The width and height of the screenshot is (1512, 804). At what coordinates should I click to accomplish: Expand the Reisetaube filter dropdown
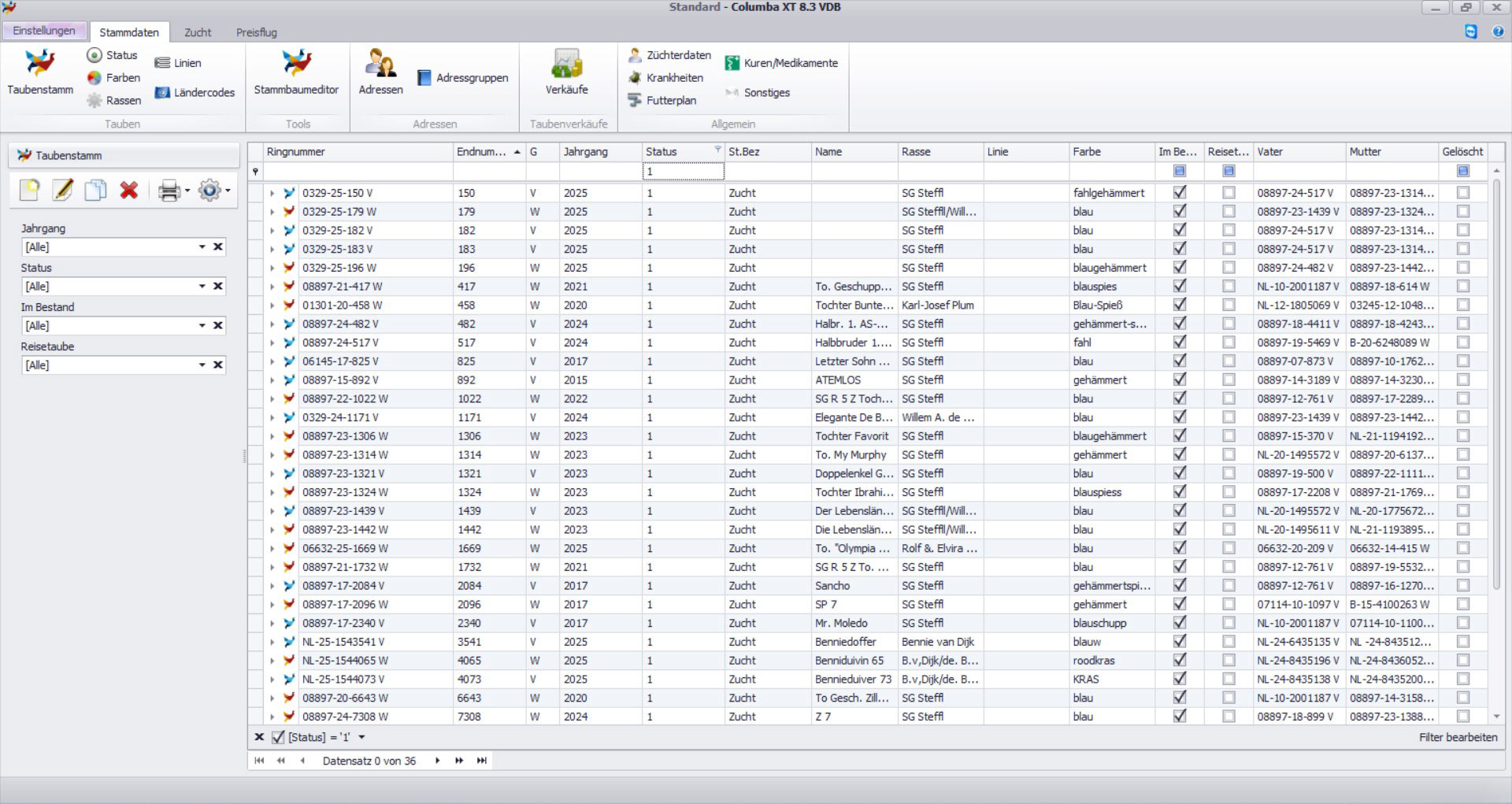click(202, 365)
